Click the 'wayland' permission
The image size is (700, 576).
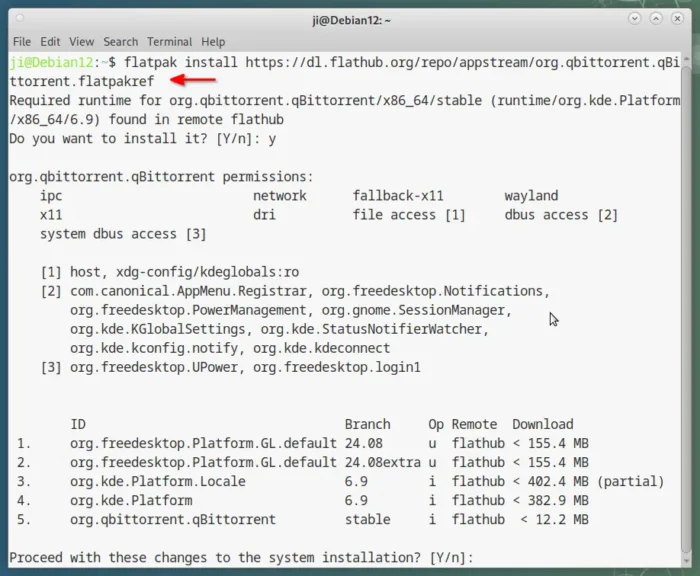click(531, 196)
